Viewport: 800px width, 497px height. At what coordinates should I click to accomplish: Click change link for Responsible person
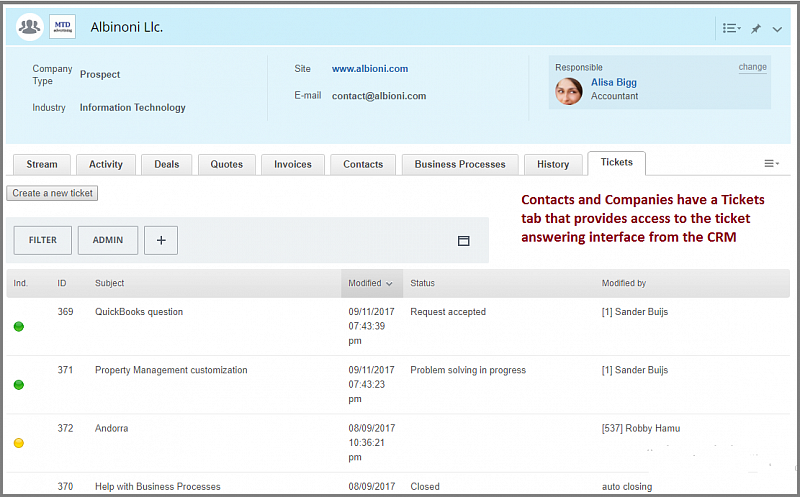pos(752,67)
